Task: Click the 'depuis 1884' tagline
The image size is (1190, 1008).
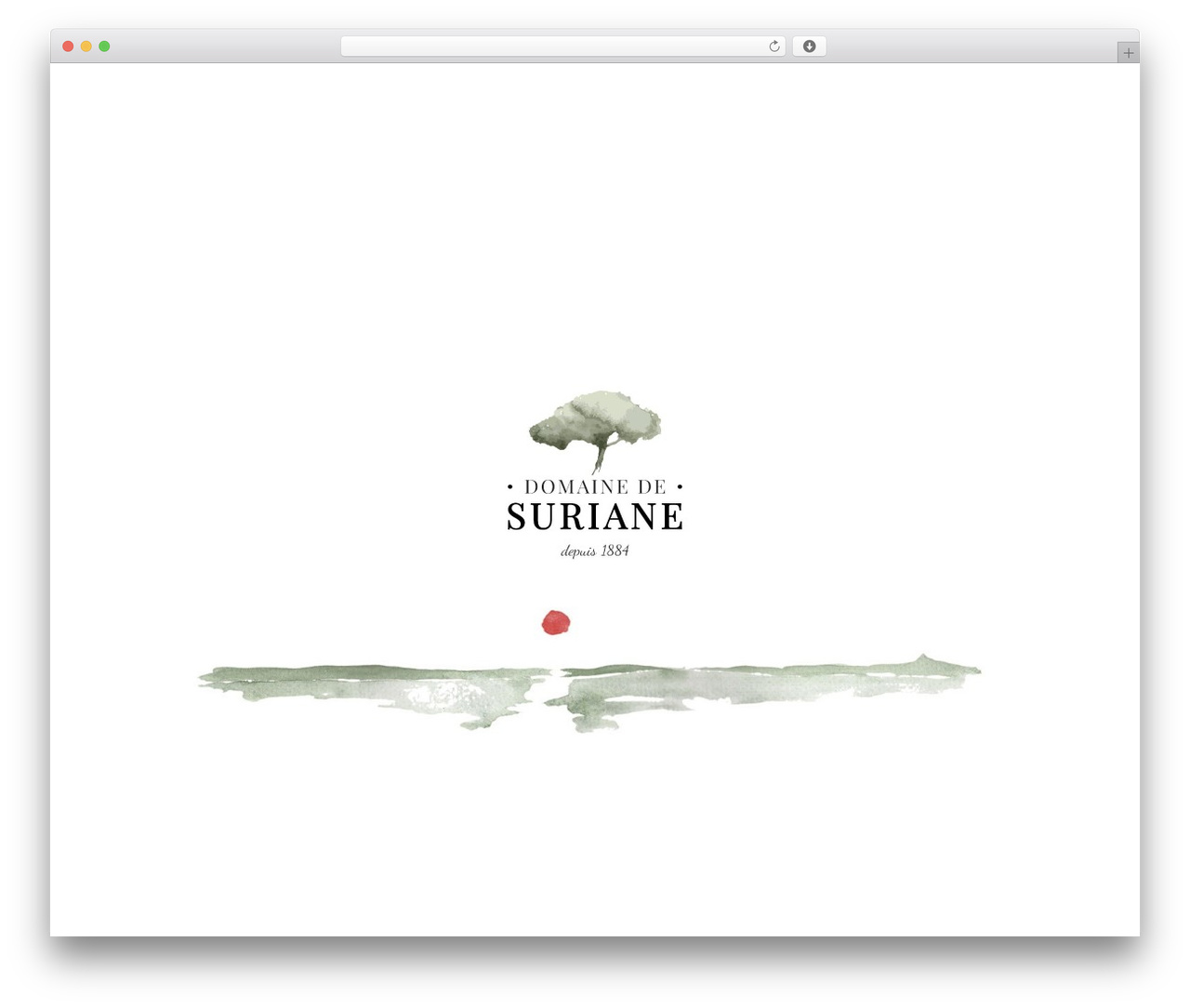Action: 595,551
